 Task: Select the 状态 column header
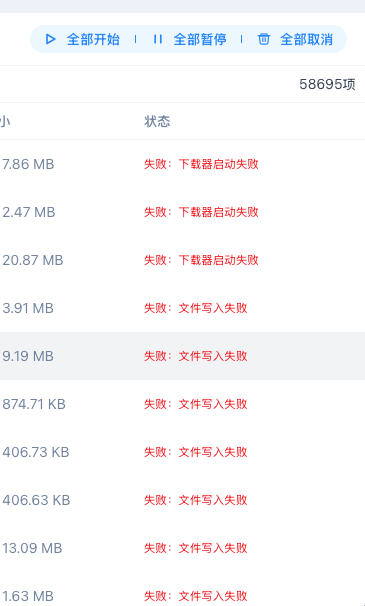click(157, 121)
